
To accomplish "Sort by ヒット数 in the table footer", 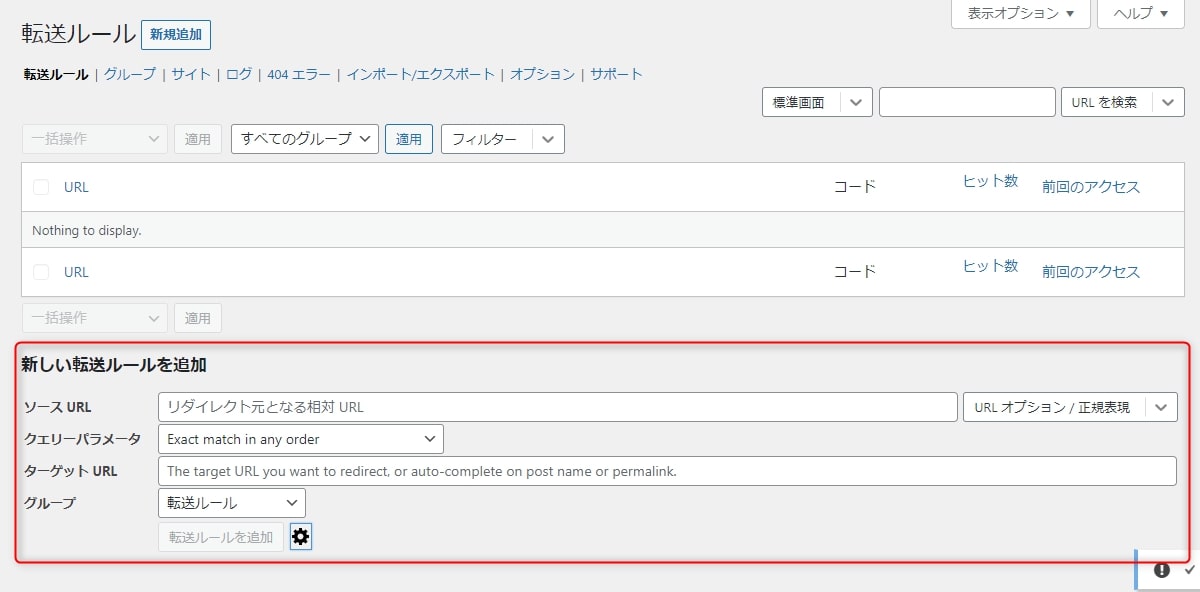I will 990,266.
